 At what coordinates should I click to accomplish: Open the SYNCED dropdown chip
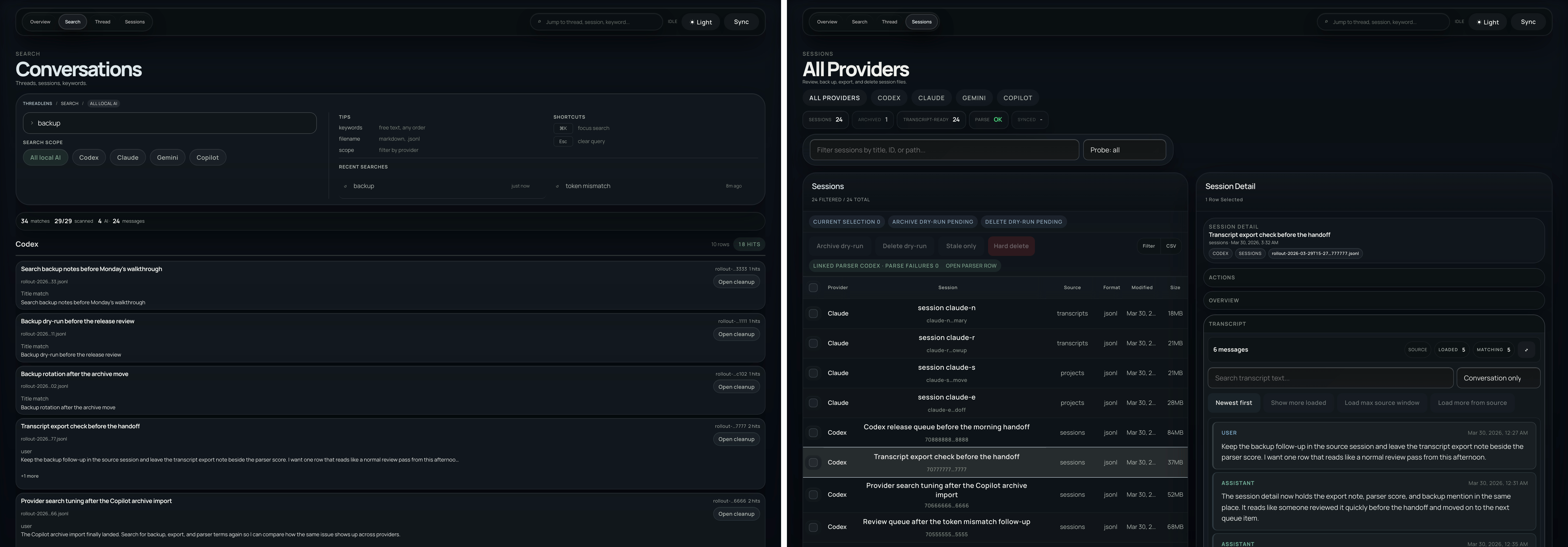tap(1029, 119)
